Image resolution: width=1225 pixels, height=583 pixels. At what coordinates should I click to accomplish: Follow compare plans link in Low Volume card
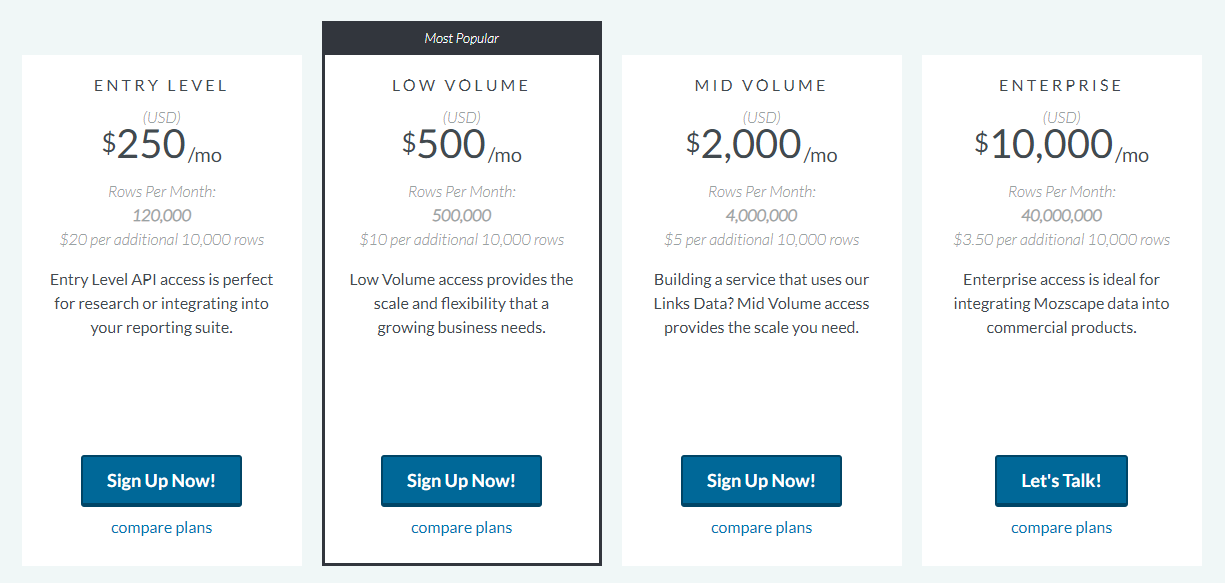pos(461,528)
